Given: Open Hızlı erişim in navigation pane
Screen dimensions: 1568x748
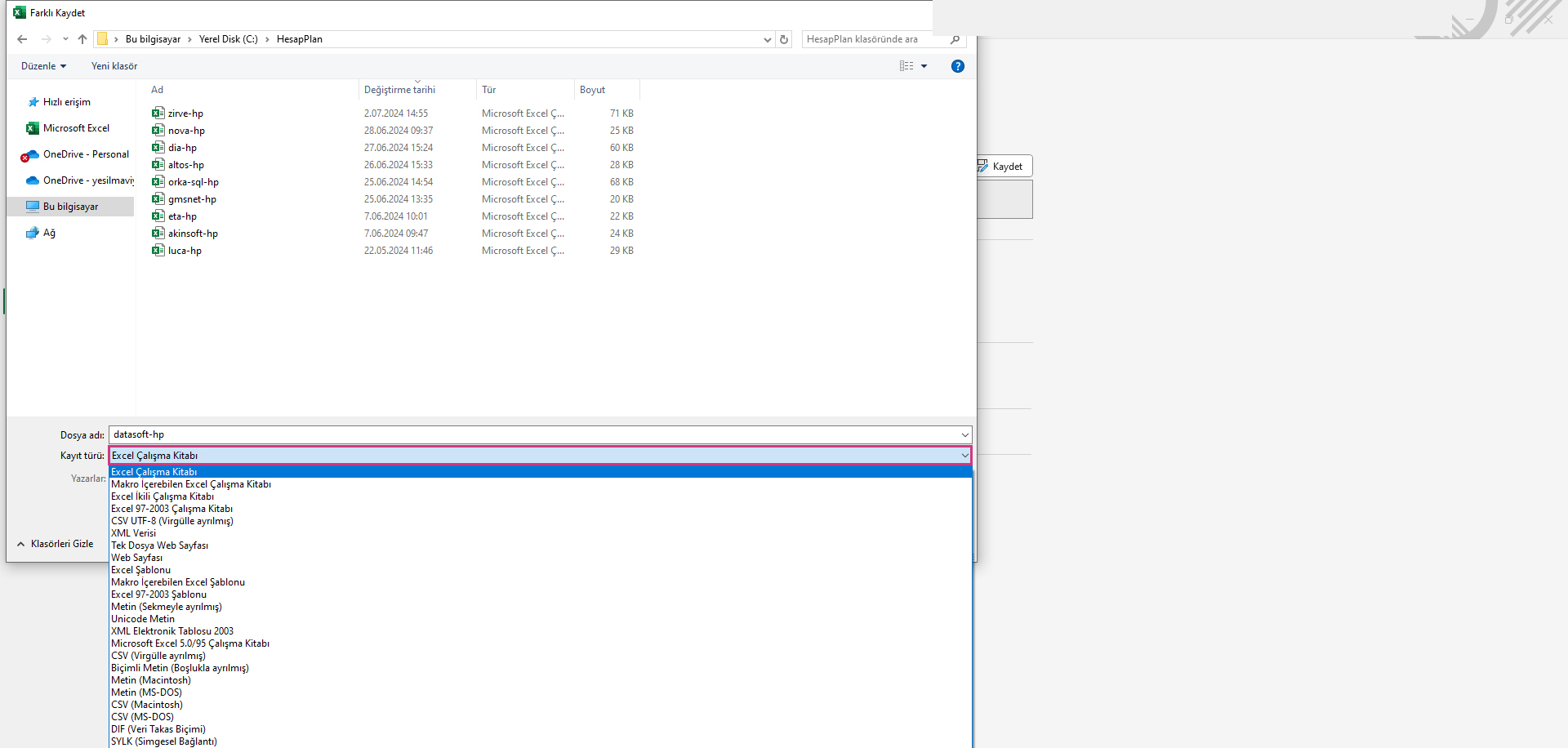Looking at the screenshot, I should 66,102.
